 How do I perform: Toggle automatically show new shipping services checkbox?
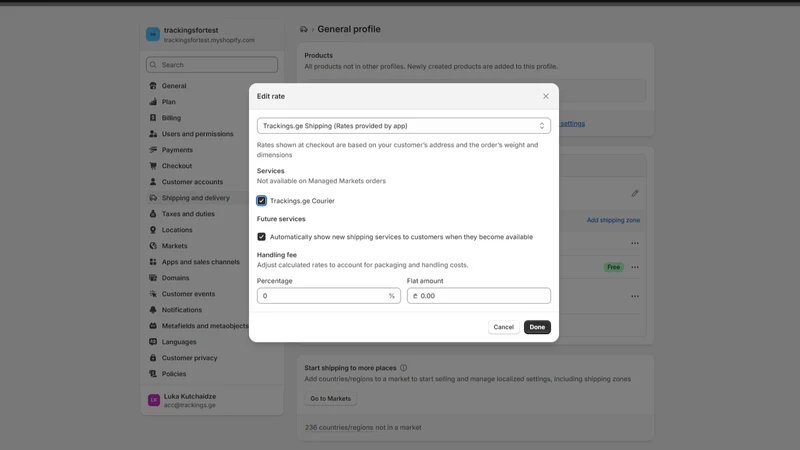click(261, 237)
